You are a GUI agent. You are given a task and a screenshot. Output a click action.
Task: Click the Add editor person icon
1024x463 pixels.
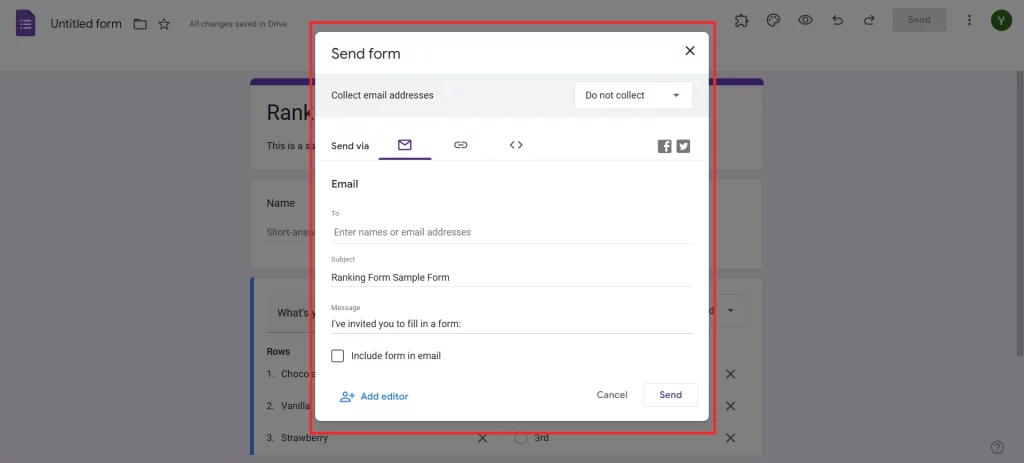click(347, 396)
